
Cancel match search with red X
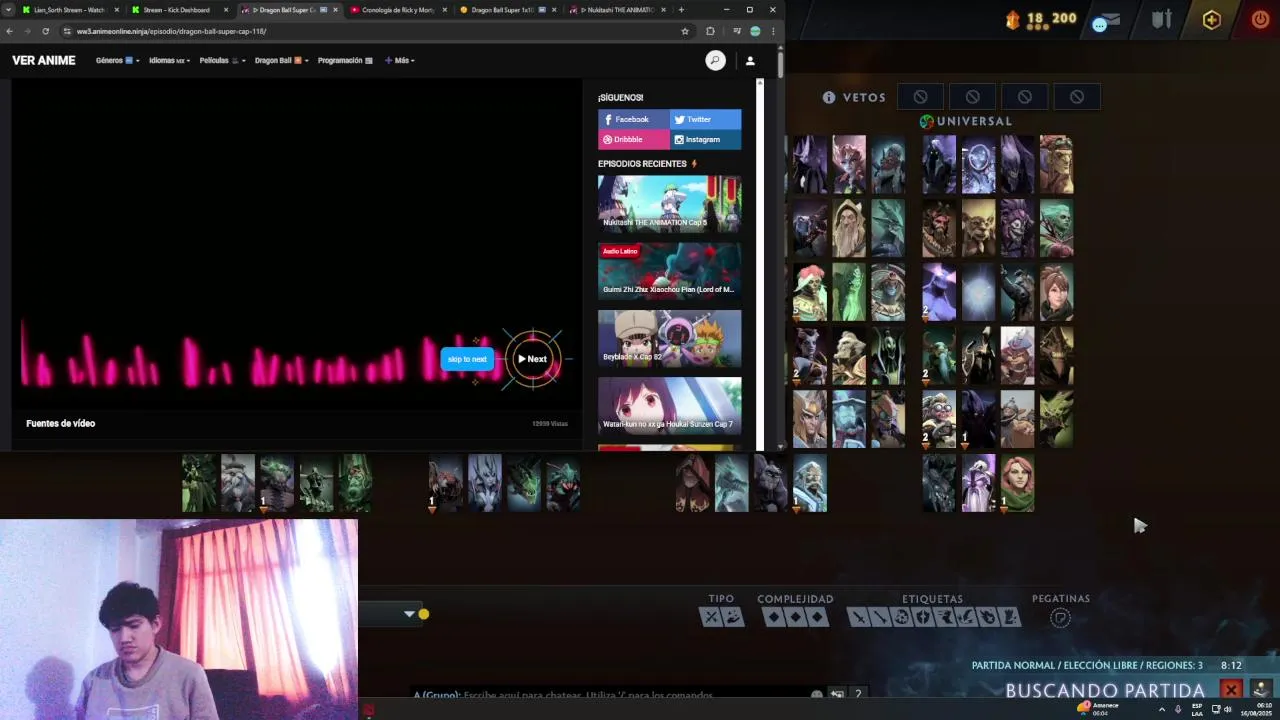pyautogui.click(x=1231, y=690)
